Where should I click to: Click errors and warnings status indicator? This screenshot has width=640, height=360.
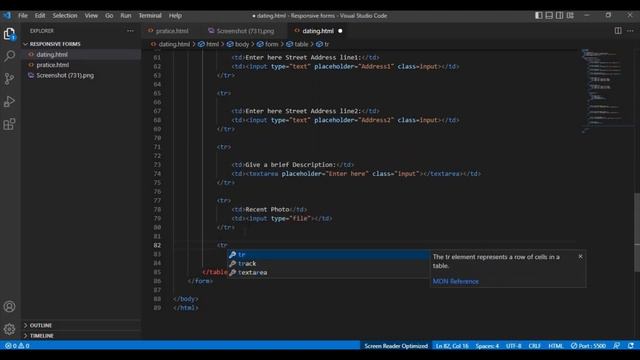pos(17,346)
